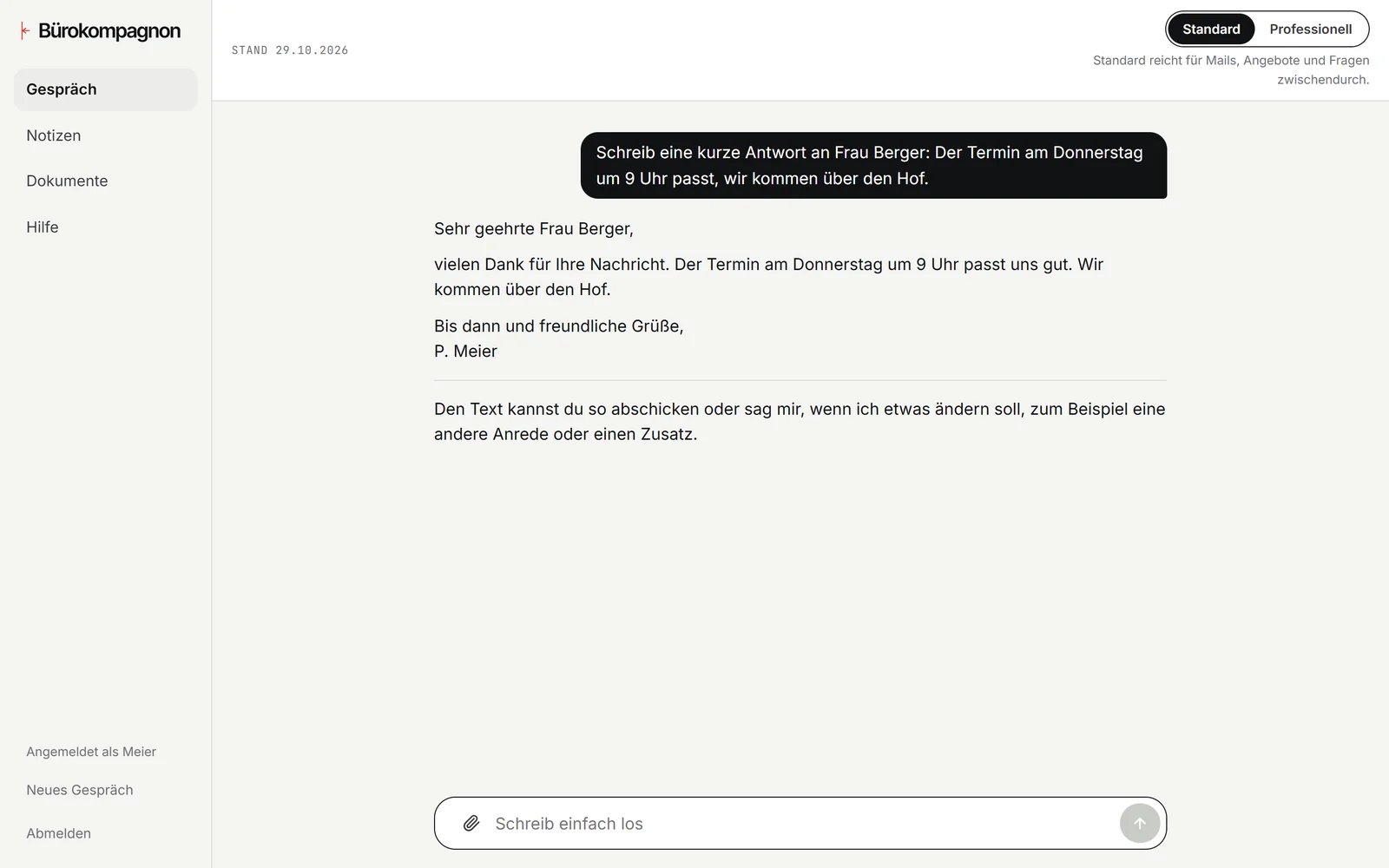Click Abmelden to log out
1389x868 pixels.
(x=58, y=833)
